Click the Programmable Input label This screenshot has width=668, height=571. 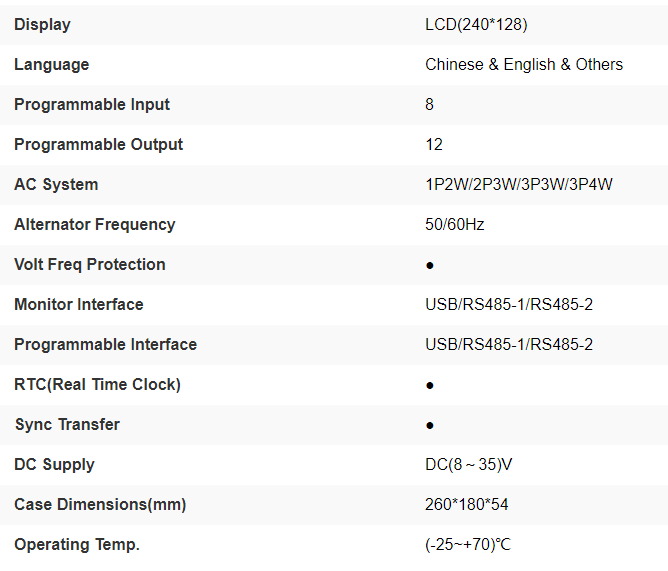click(x=92, y=104)
